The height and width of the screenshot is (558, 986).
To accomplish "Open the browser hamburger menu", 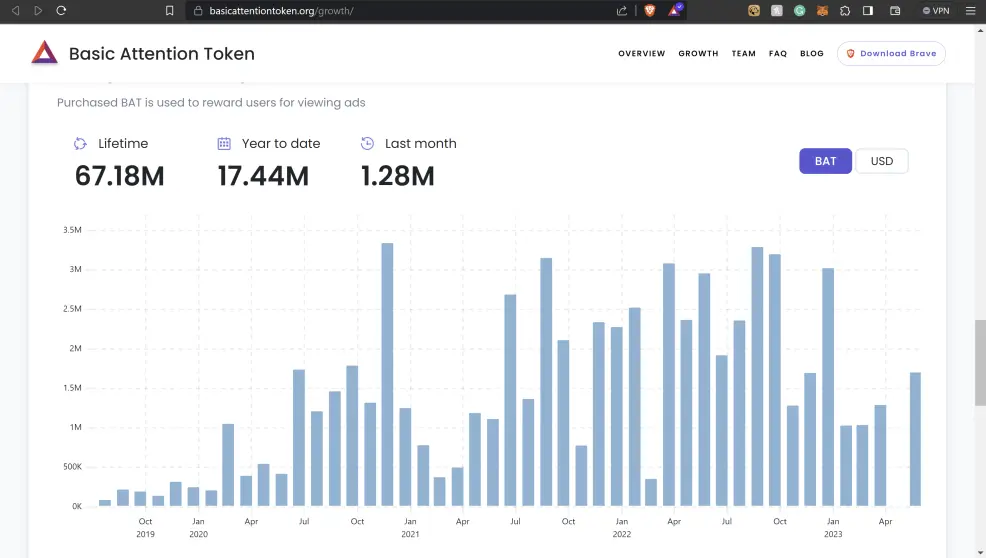I will coord(970,11).
